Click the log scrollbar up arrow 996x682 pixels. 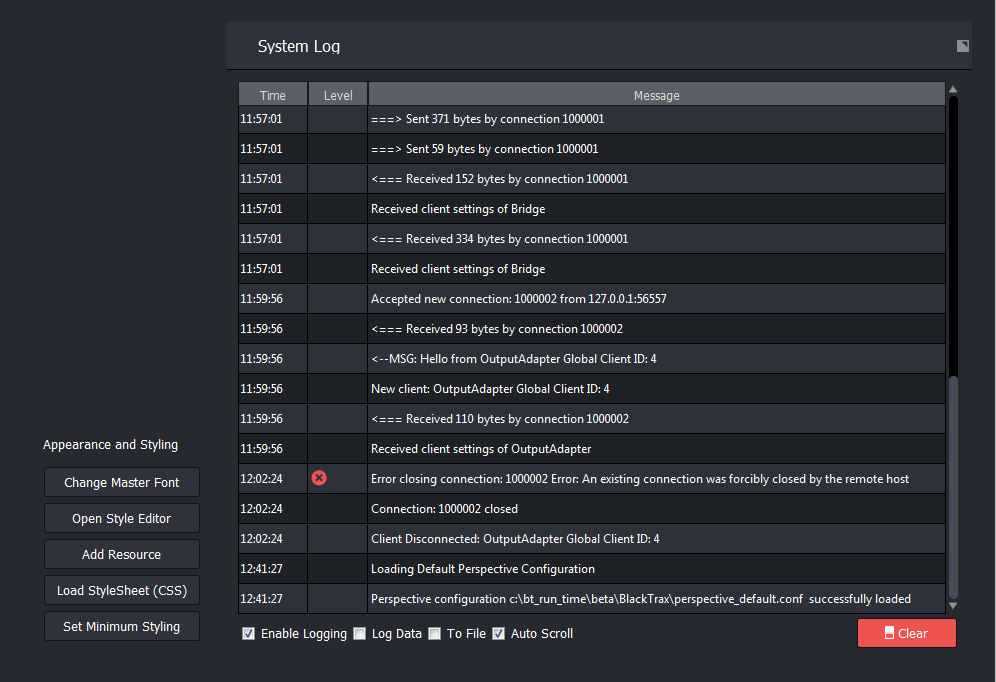(x=952, y=90)
